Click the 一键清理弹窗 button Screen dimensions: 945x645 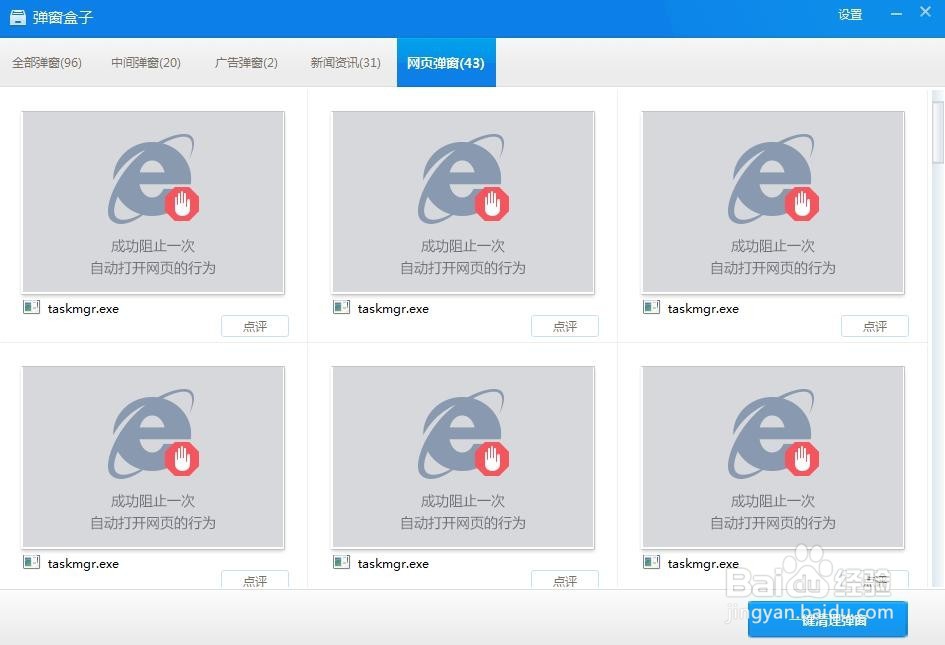point(827,619)
